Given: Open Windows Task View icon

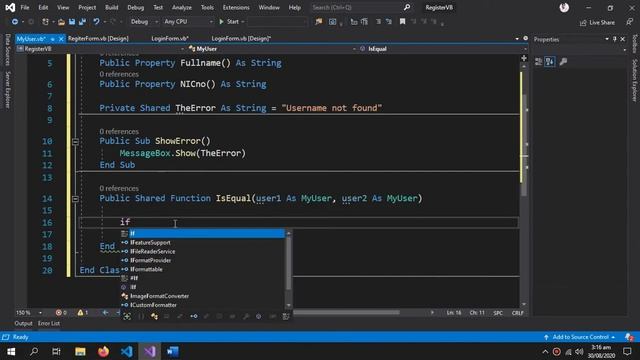Looking at the screenshot, I should (56, 351).
